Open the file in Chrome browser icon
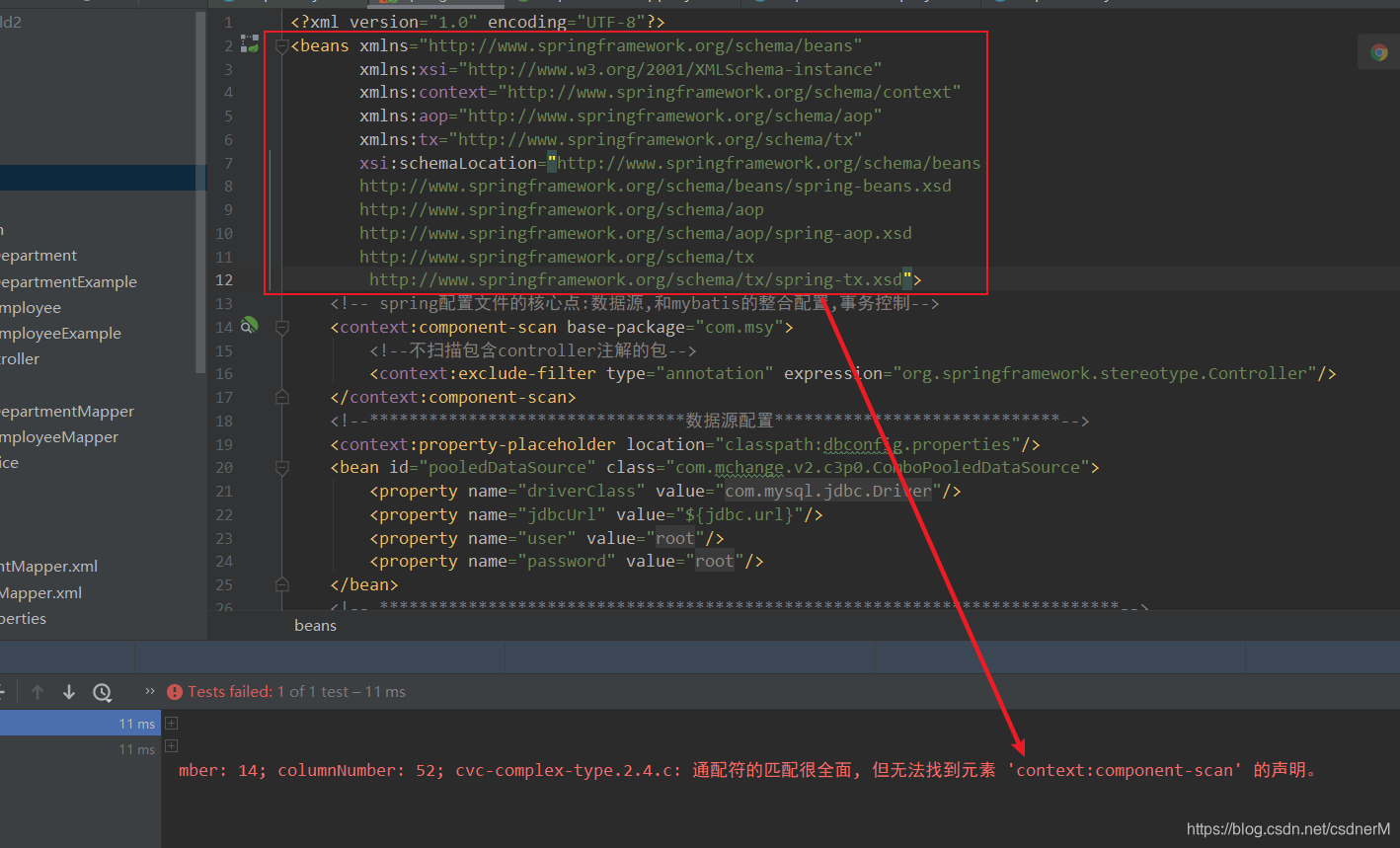Screen dimensions: 1400x848 tap(1379, 52)
